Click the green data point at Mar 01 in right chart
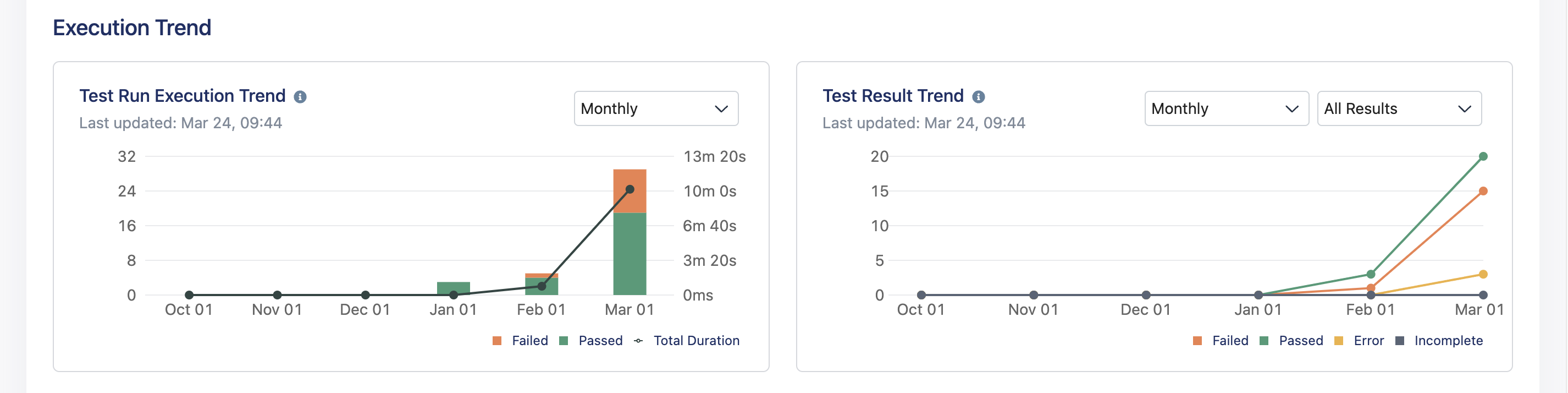 point(1482,156)
